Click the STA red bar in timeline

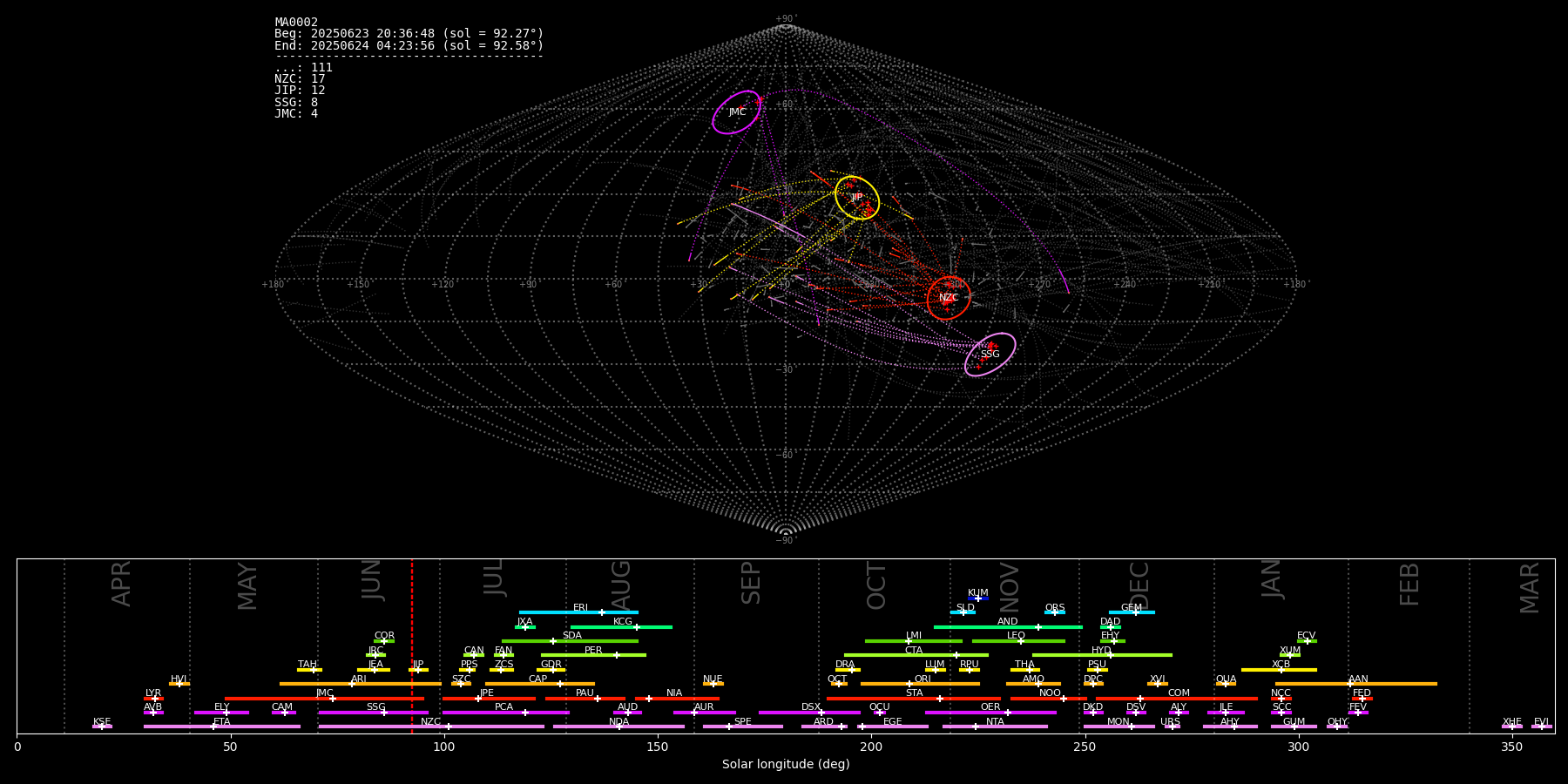tap(914, 698)
